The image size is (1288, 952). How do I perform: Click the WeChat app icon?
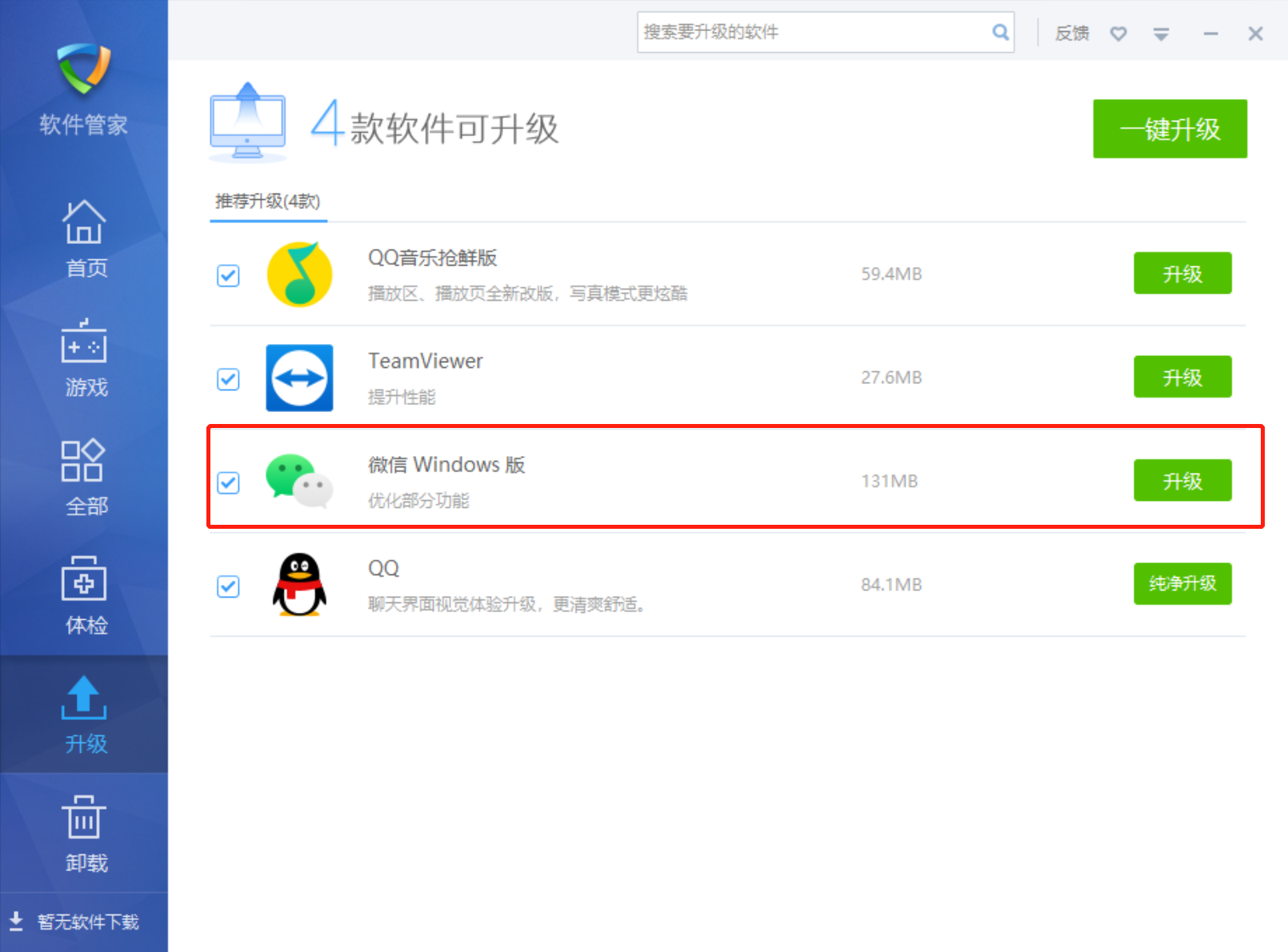point(299,481)
